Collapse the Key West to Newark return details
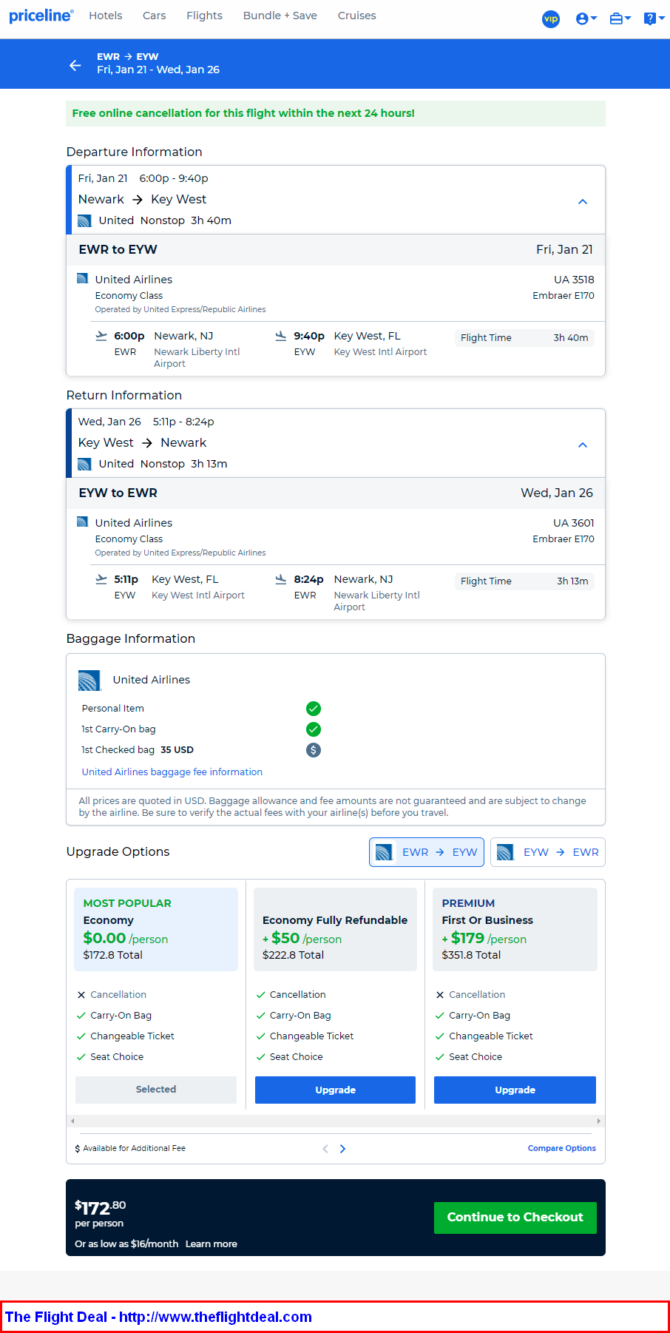 [x=583, y=445]
